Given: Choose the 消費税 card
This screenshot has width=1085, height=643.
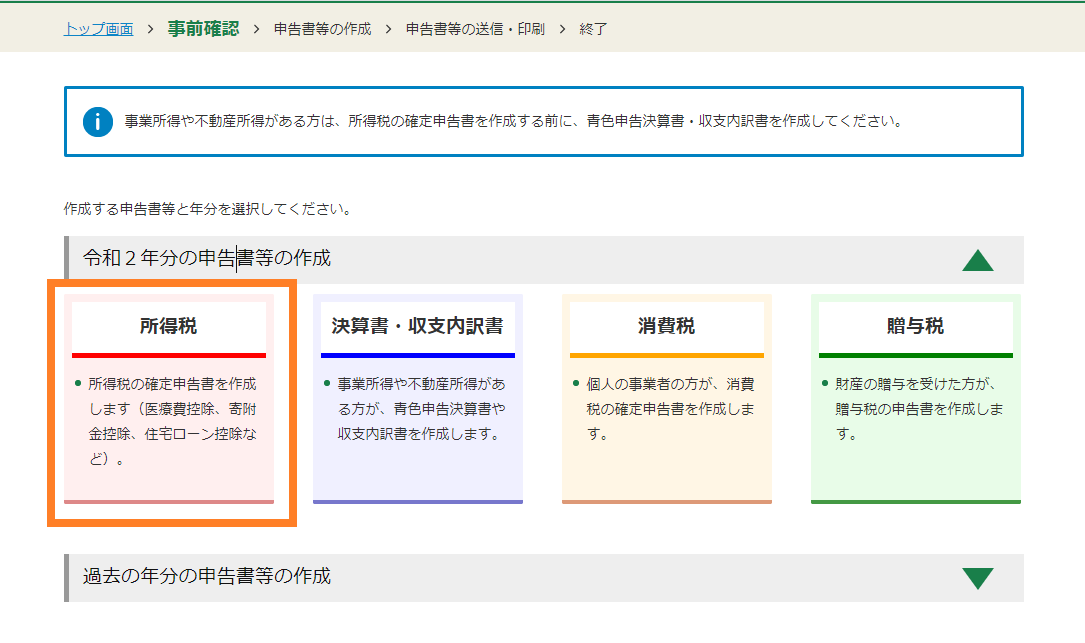Looking at the screenshot, I should 667,399.
